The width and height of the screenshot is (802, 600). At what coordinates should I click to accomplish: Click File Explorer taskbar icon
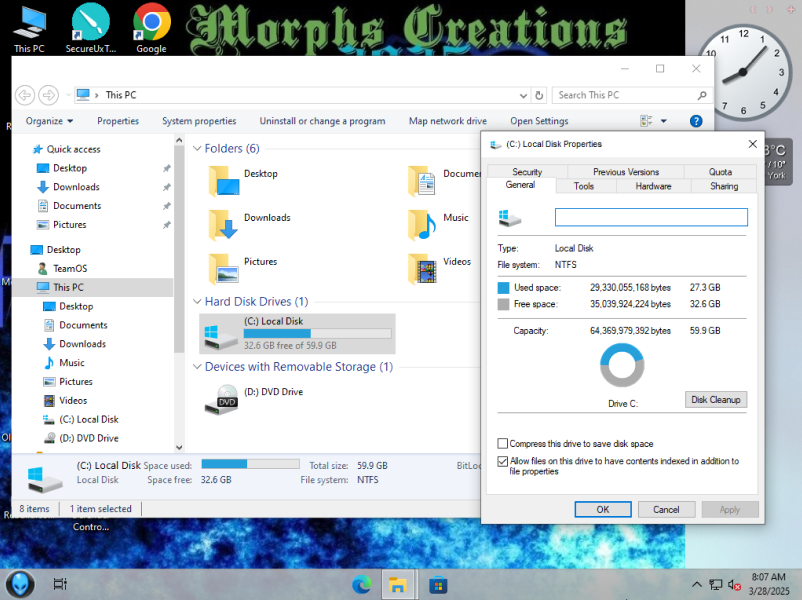point(397,584)
